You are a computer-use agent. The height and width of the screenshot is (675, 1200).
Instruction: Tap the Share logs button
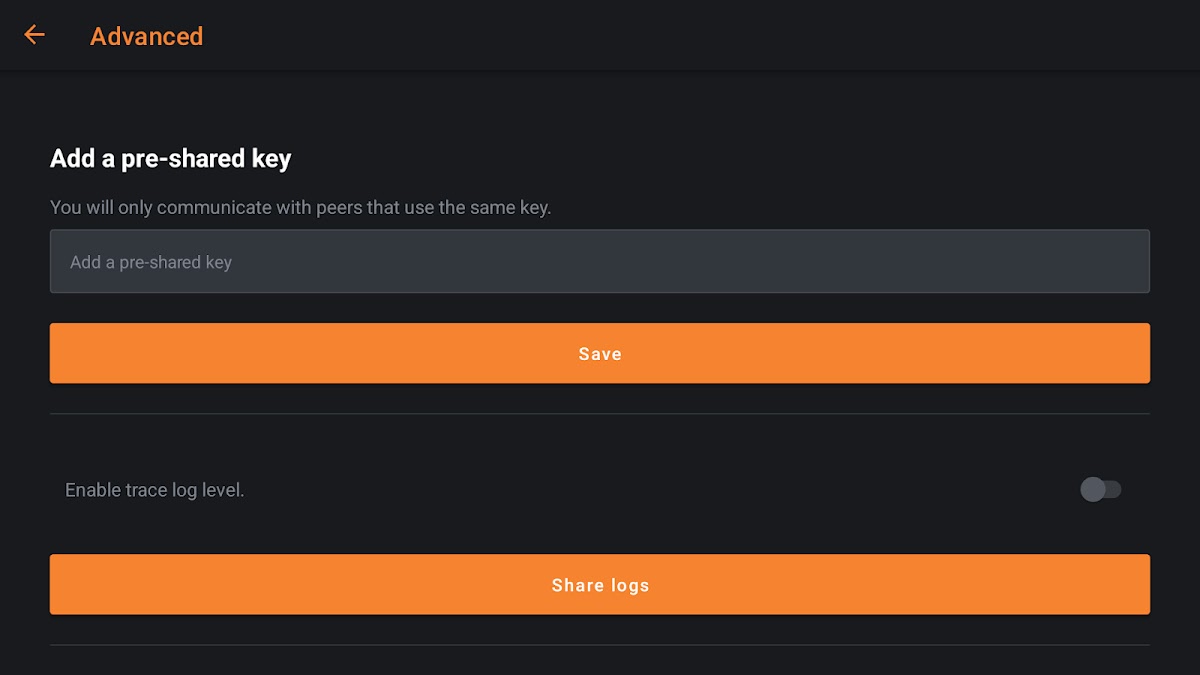600,585
